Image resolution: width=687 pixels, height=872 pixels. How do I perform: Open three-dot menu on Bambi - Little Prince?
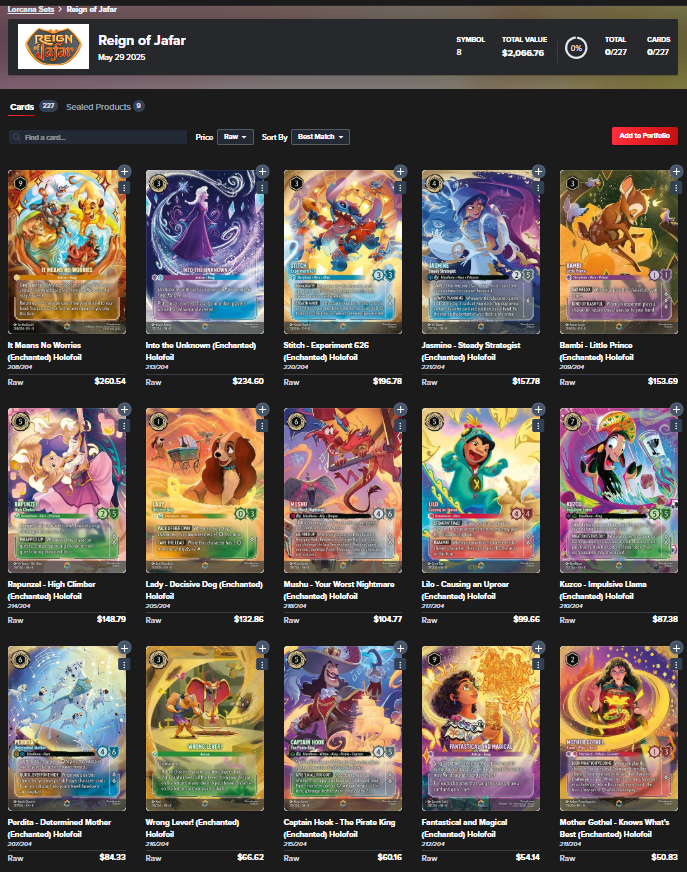[676, 188]
